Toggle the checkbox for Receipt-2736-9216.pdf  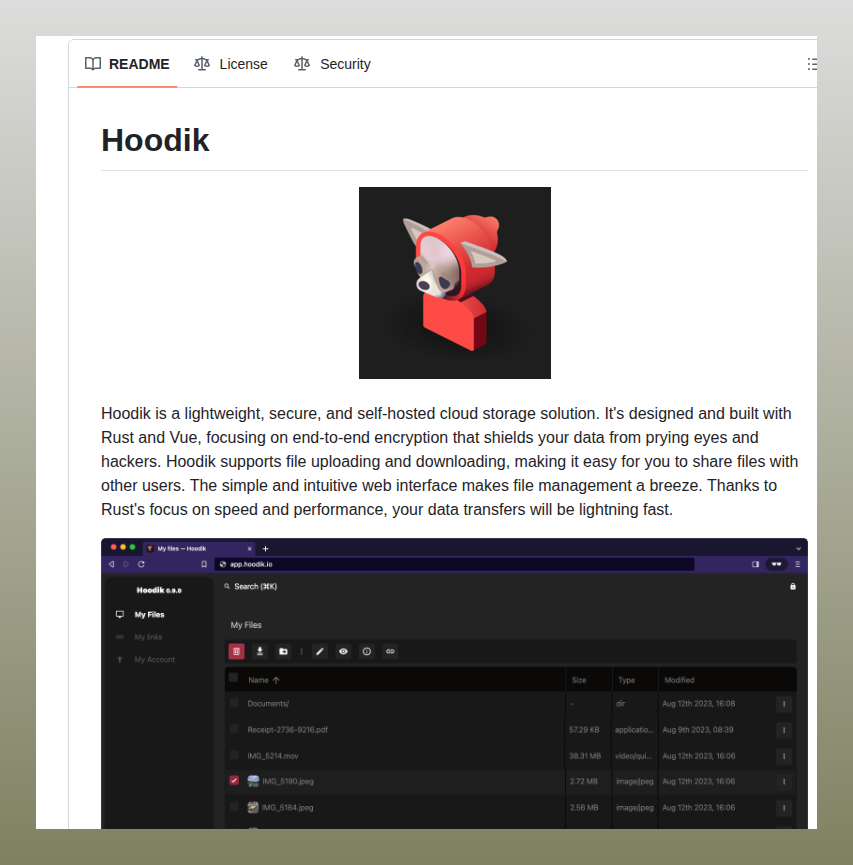pos(234,729)
